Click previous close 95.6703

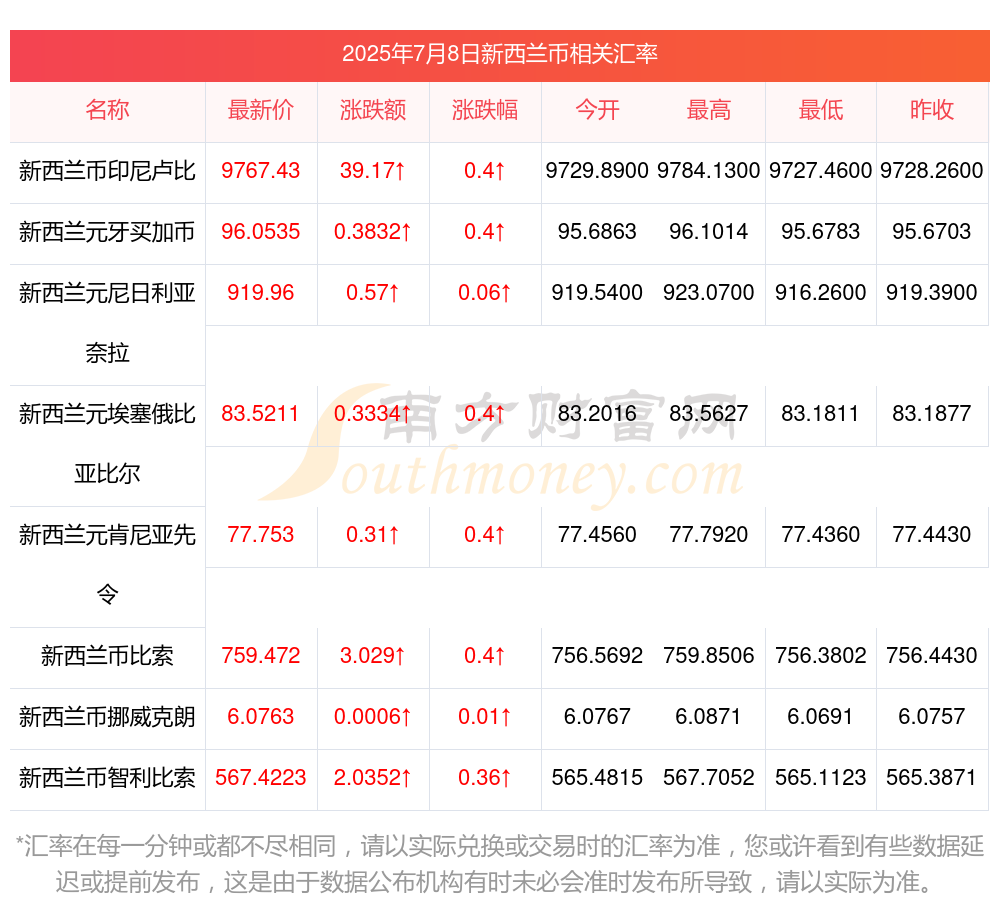pyautogui.click(x=932, y=231)
